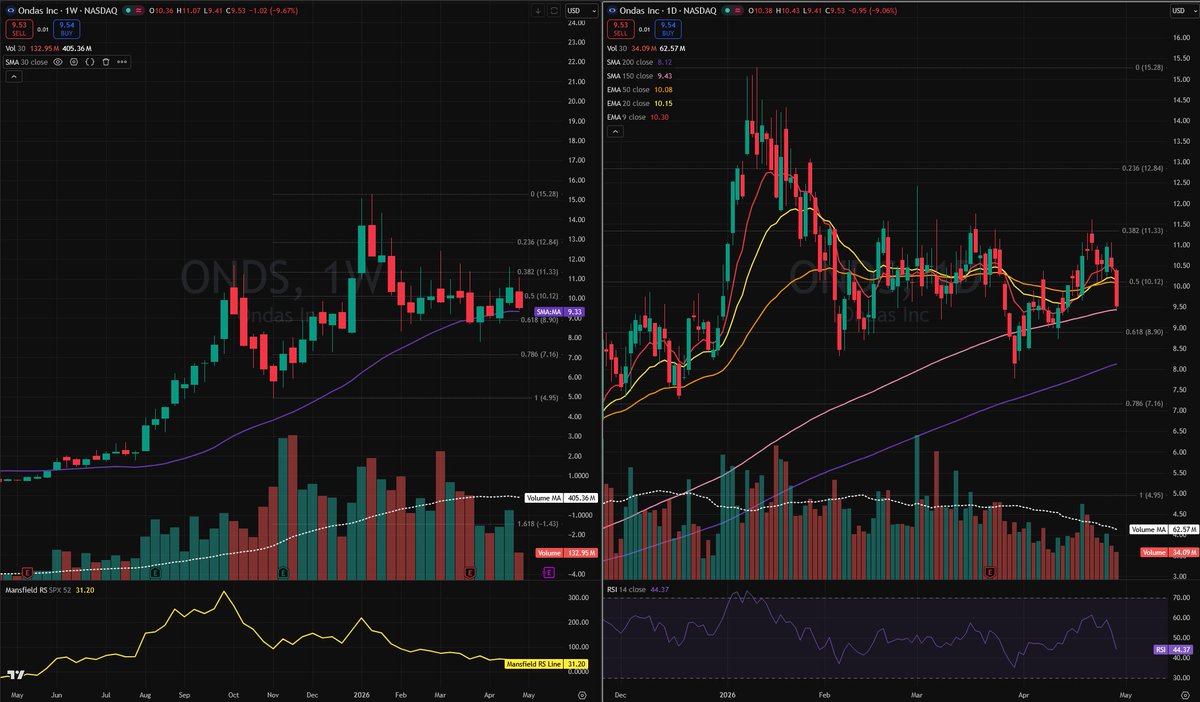Viewport: 1200px width, 702px height.
Task: Select Vol 30 legend on daily chart
Action: [x=617, y=48]
